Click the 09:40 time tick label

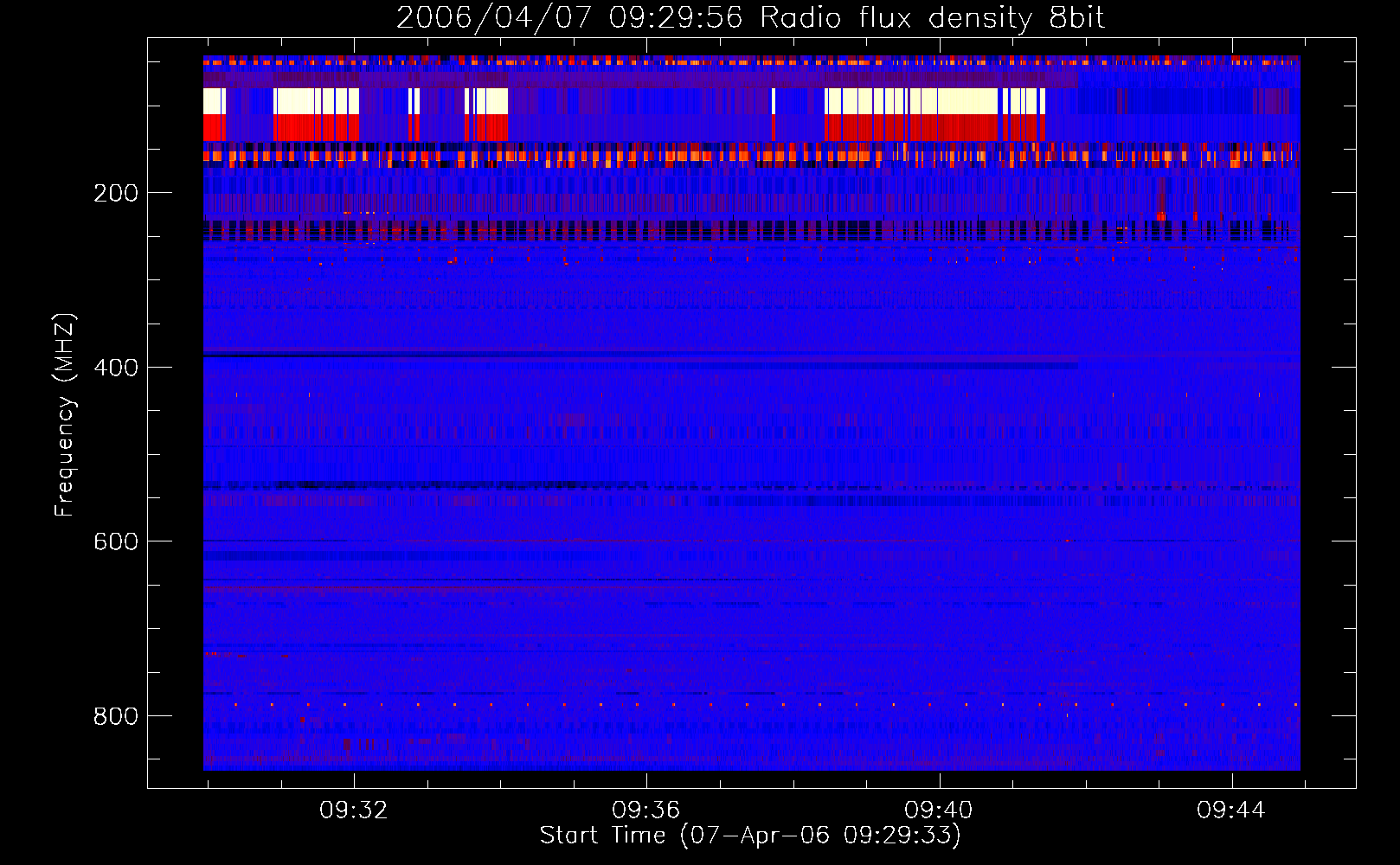939,811
